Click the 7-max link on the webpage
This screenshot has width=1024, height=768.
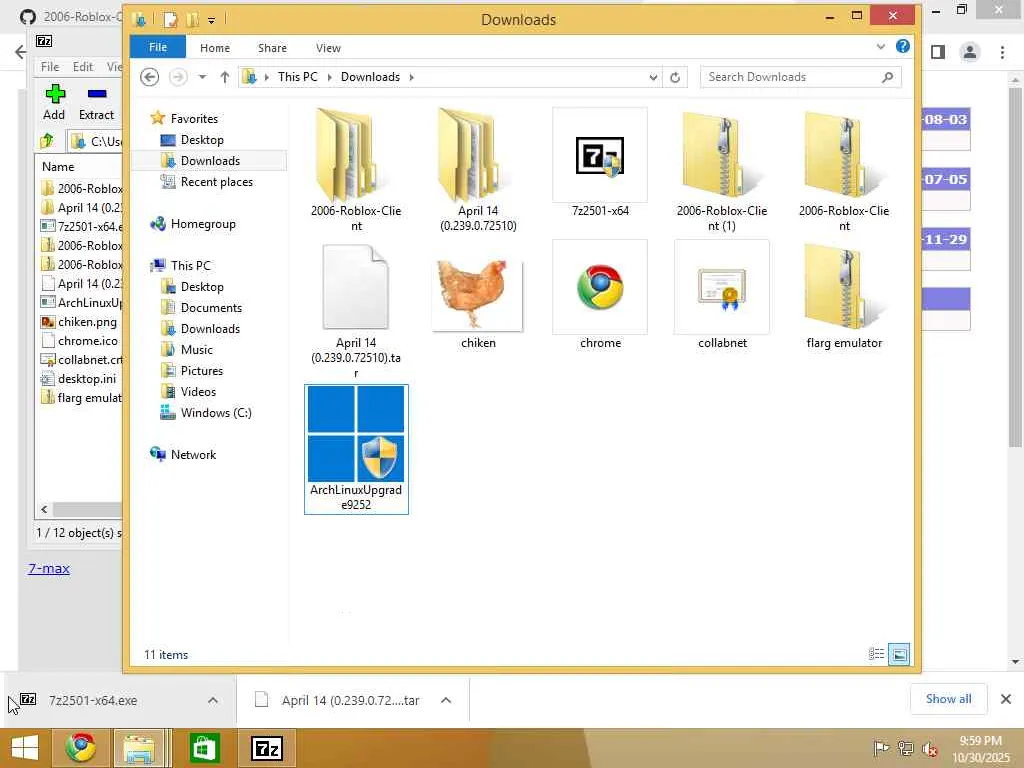[48, 568]
